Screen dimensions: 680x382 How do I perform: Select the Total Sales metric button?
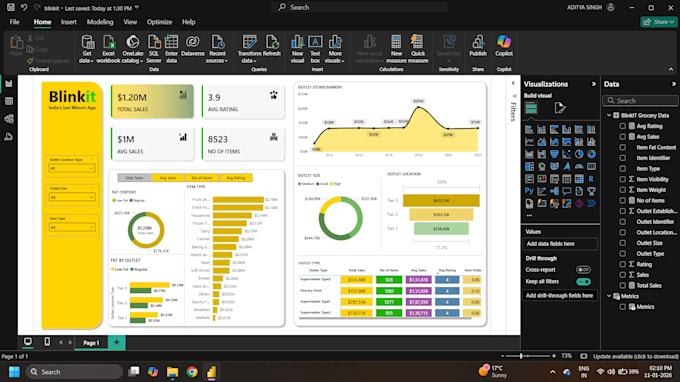(x=134, y=178)
